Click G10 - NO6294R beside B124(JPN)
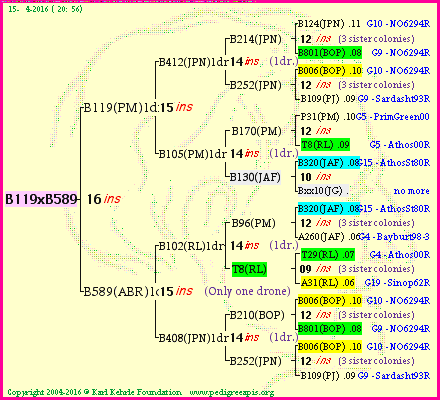Screen dimensions: 440x400 [x=398, y=24]
